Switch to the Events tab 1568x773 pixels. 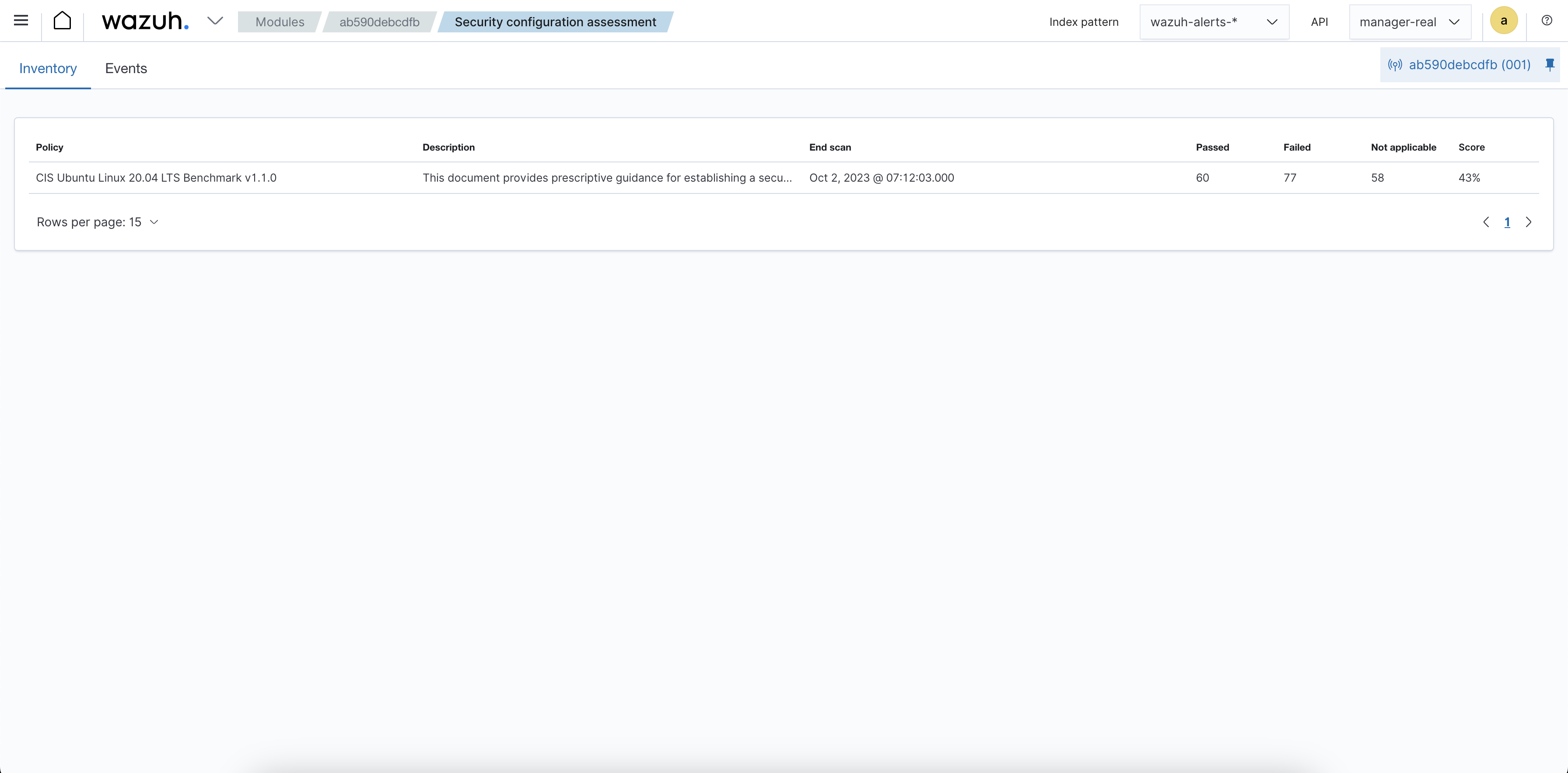click(x=126, y=68)
